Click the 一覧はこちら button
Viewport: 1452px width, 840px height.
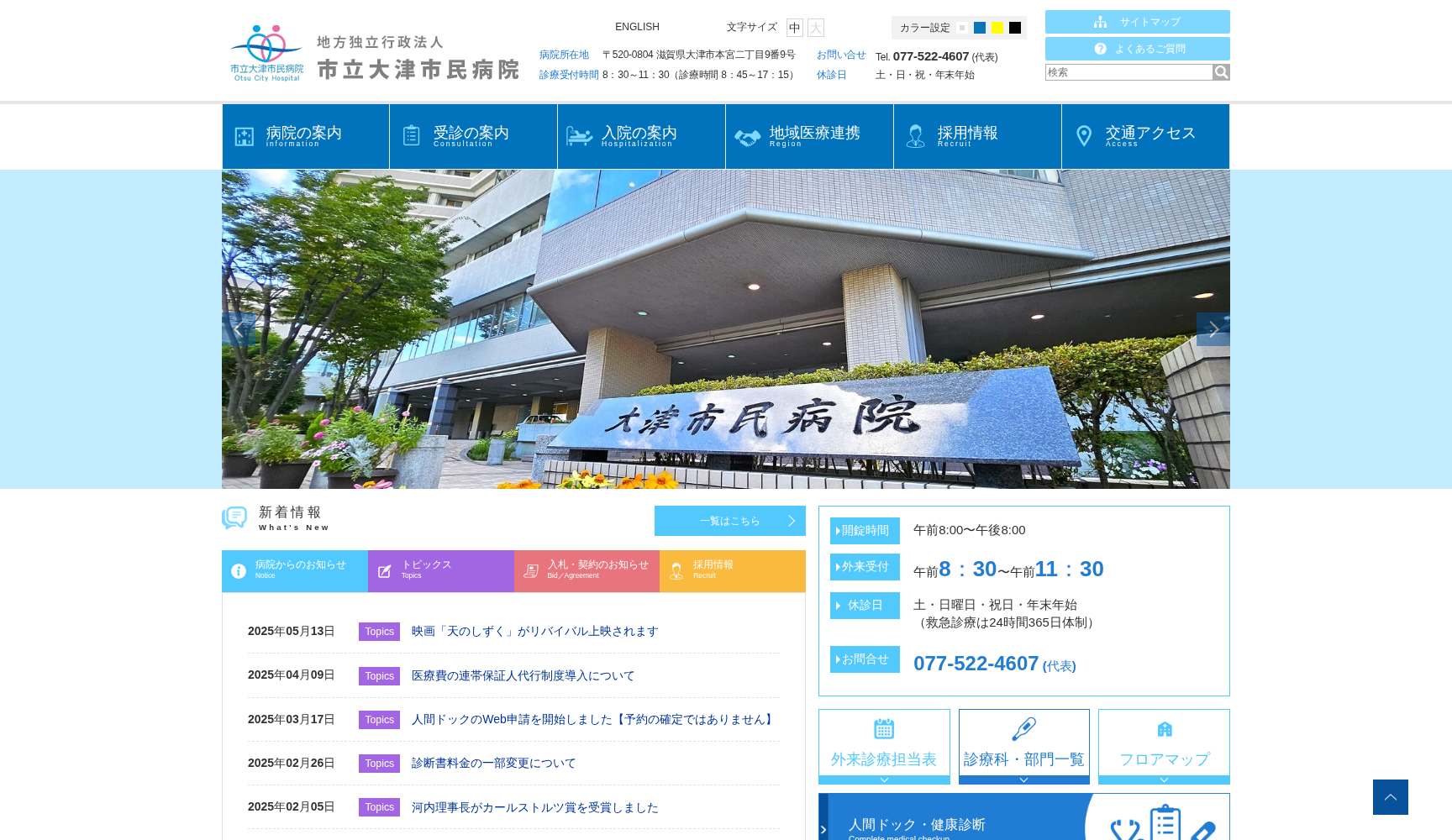pyautogui.click(x=729, y=520)
